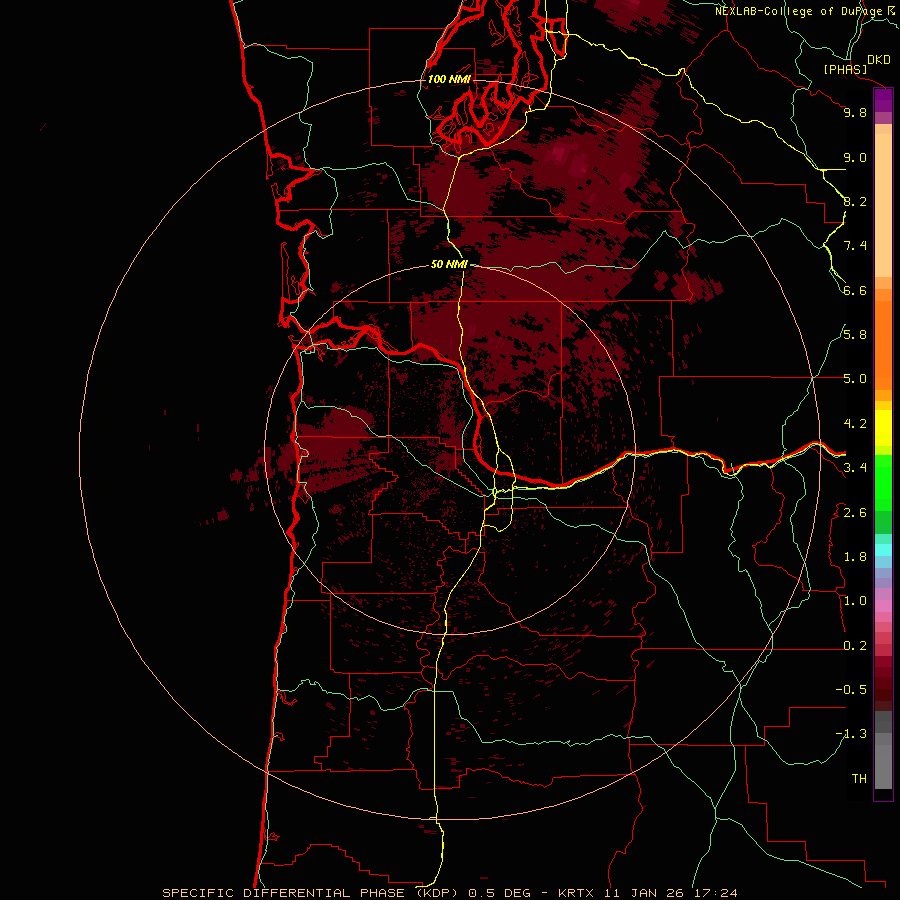The image size is (900, 900).
Task: Click the 5.0 scale value
Action: (x=855, y=379)
